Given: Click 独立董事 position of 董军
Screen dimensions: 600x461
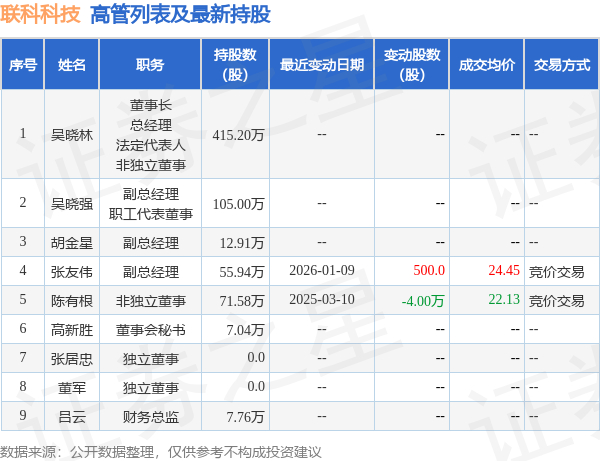Looking at the screenshot, I should click(151, 388).
